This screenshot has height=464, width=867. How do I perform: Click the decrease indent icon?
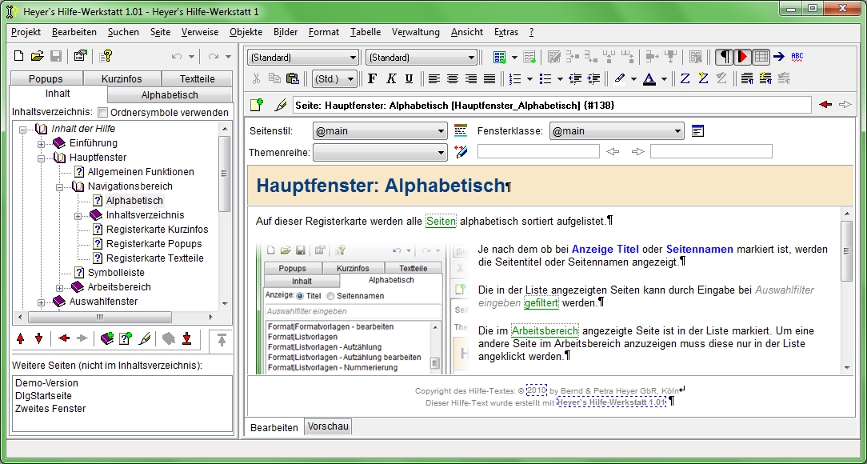tap(575, 79)
